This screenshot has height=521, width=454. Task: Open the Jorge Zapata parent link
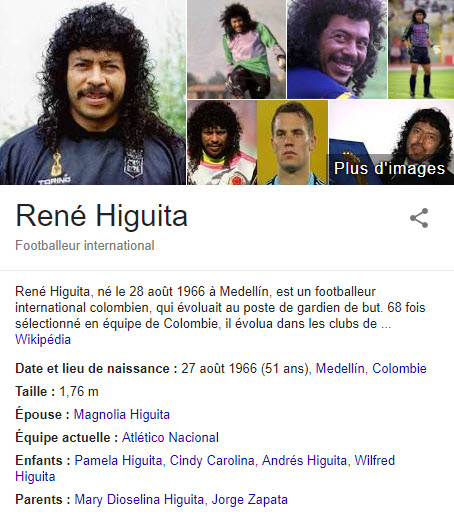[250, 499]
